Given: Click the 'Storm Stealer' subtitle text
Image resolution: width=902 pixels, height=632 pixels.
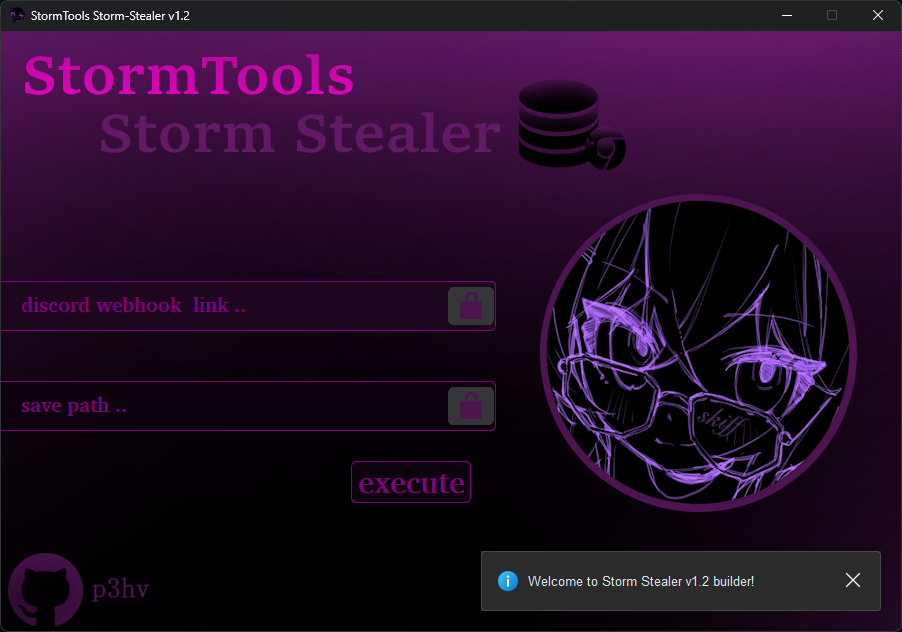Looking at the screenshot, I should [x=300, y=133].
